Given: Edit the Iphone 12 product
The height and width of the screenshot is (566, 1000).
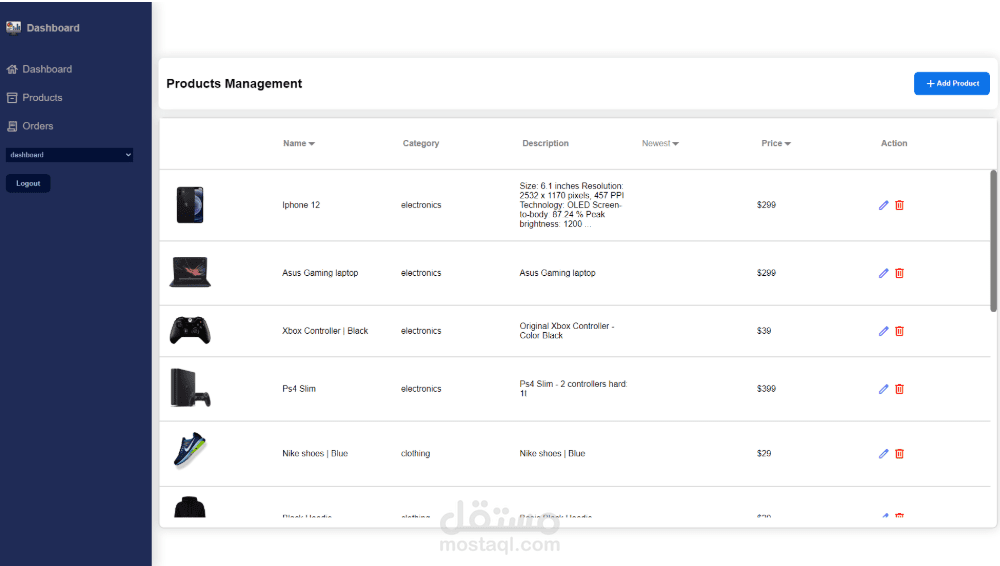Looking at the screenshot, I should pyautogui.click(x=883, y=205).
